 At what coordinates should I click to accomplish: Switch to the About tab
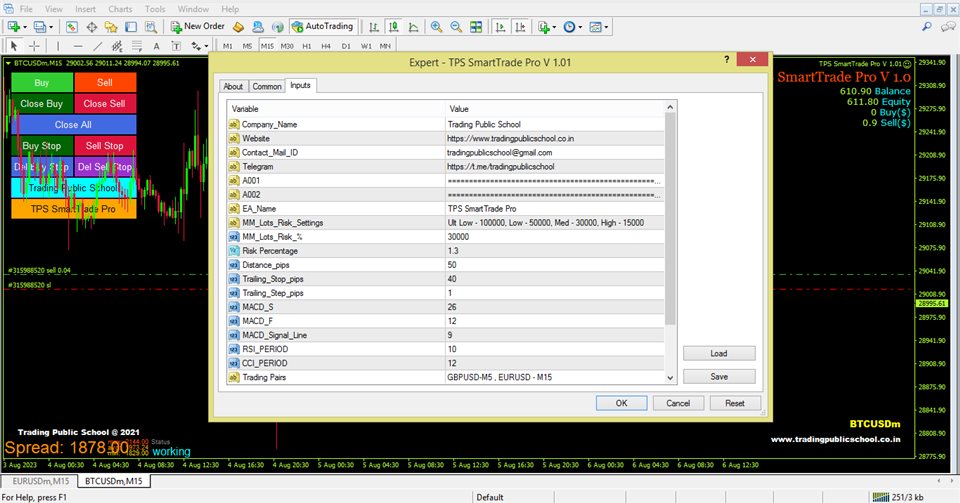click(233, 86)
